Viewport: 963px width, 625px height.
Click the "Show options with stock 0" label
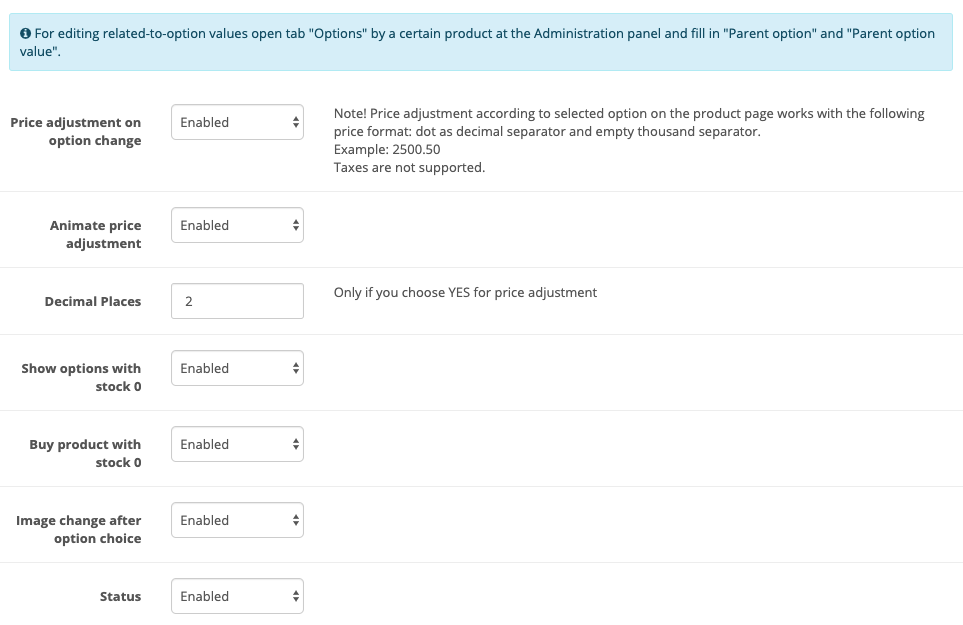(x=82, y=377)
